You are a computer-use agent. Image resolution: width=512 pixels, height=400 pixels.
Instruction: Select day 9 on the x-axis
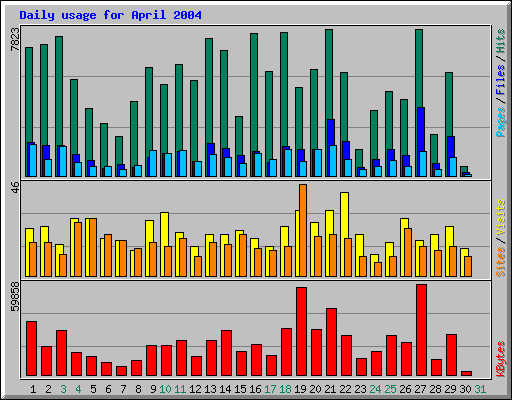pos(153,389)
